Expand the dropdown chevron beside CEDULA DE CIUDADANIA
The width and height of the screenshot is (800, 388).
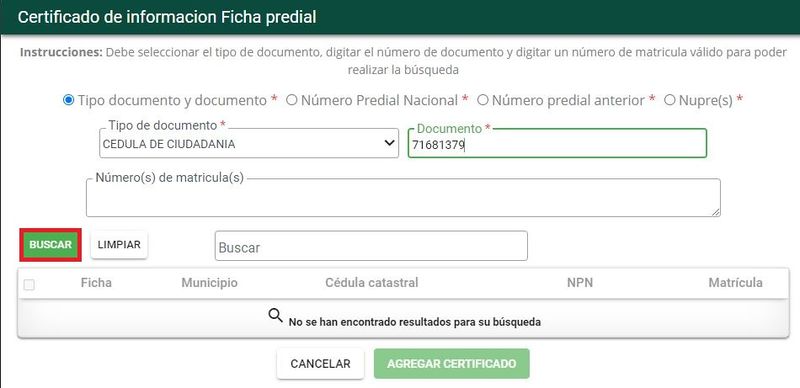click(x=390, y=143)
